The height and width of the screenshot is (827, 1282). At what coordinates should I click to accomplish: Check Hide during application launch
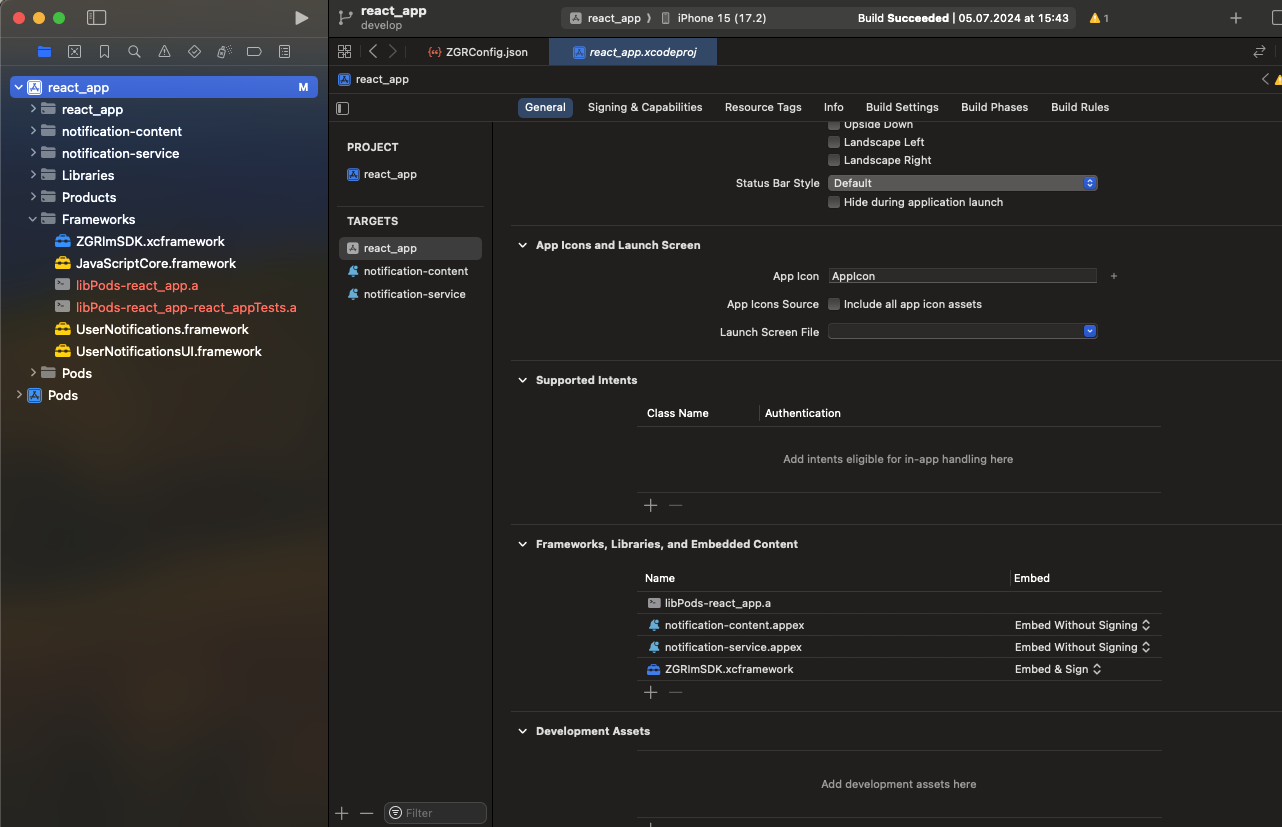[x=834, y=202]
